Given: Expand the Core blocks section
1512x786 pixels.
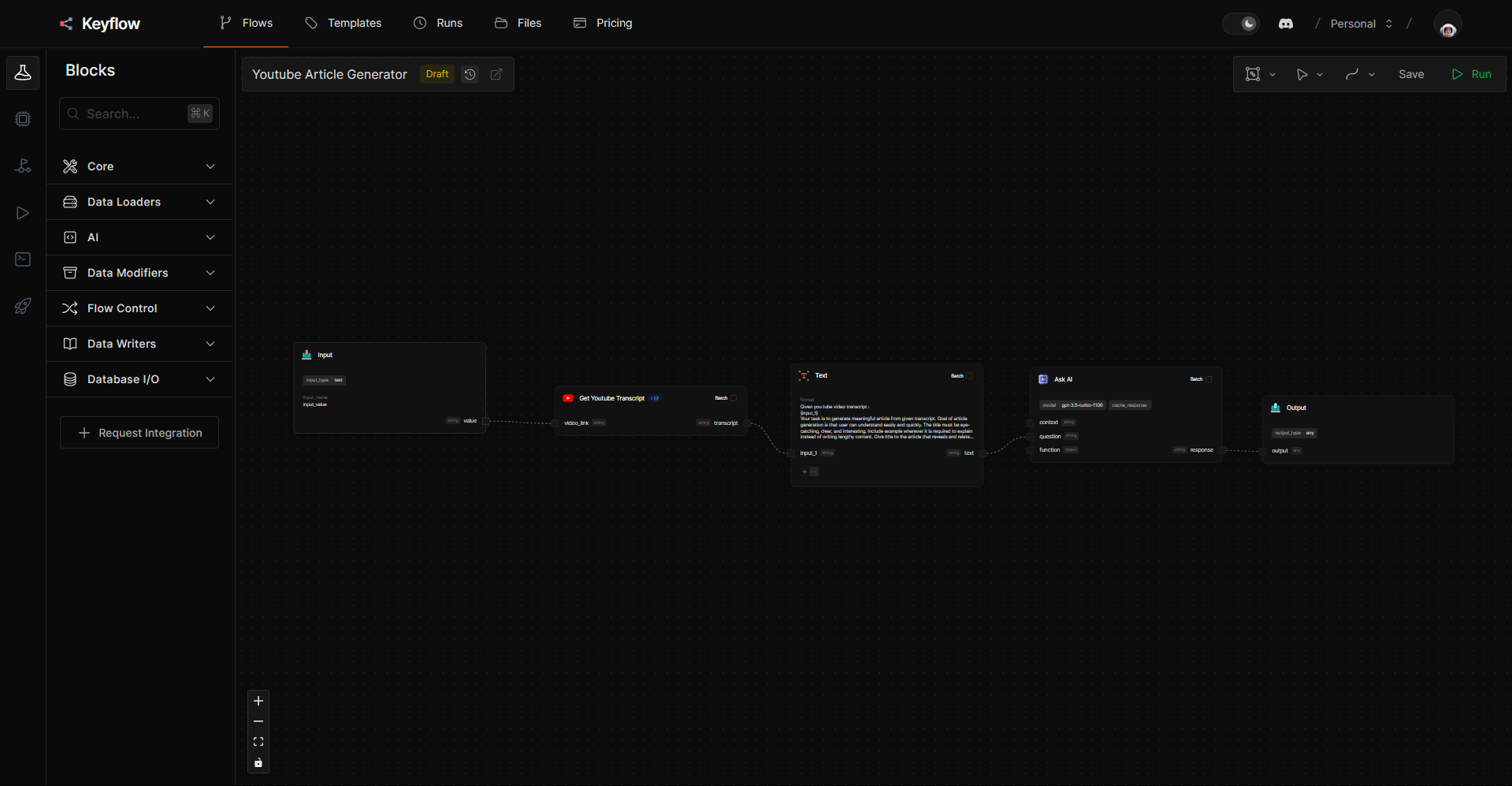Looking at the screenshot, I should point(139,166).
